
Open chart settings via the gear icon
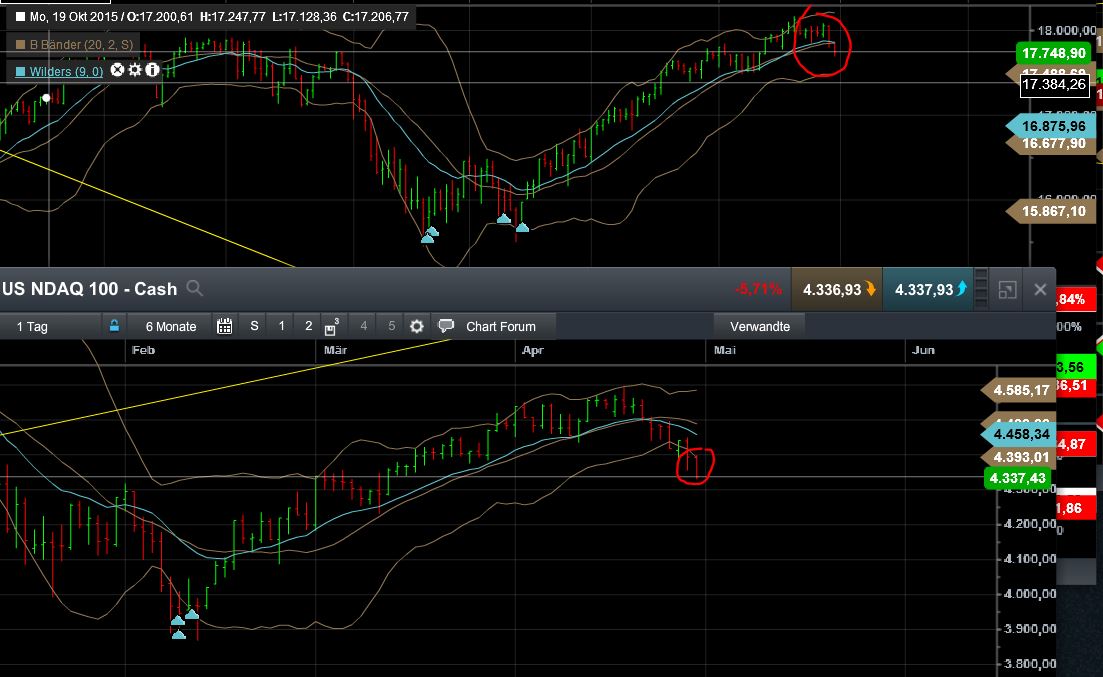click(417, 325)
